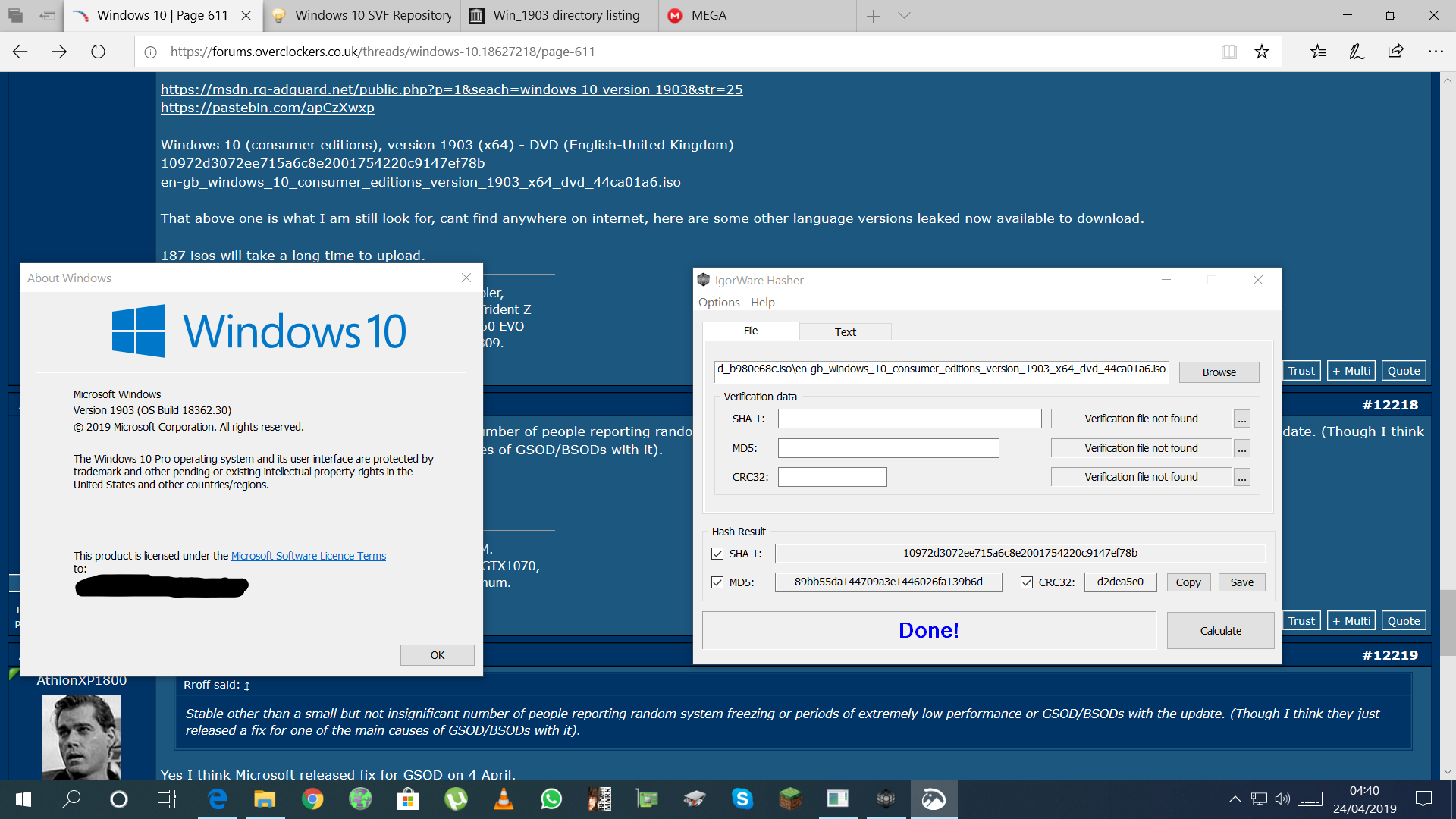Click the SHA-1 verification data field

pyautogui.click(x=909, y=419)
